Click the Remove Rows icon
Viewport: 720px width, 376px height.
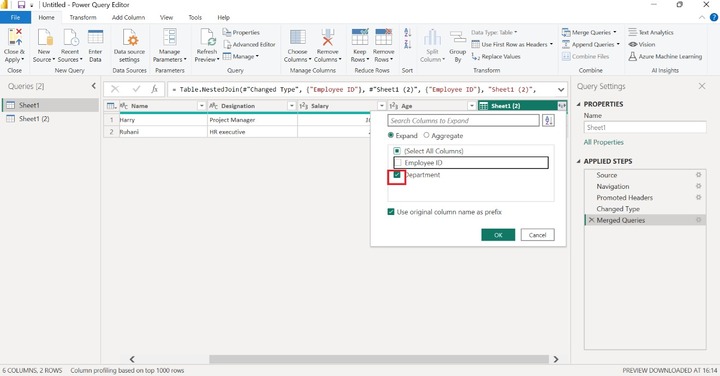pos(383,37)
